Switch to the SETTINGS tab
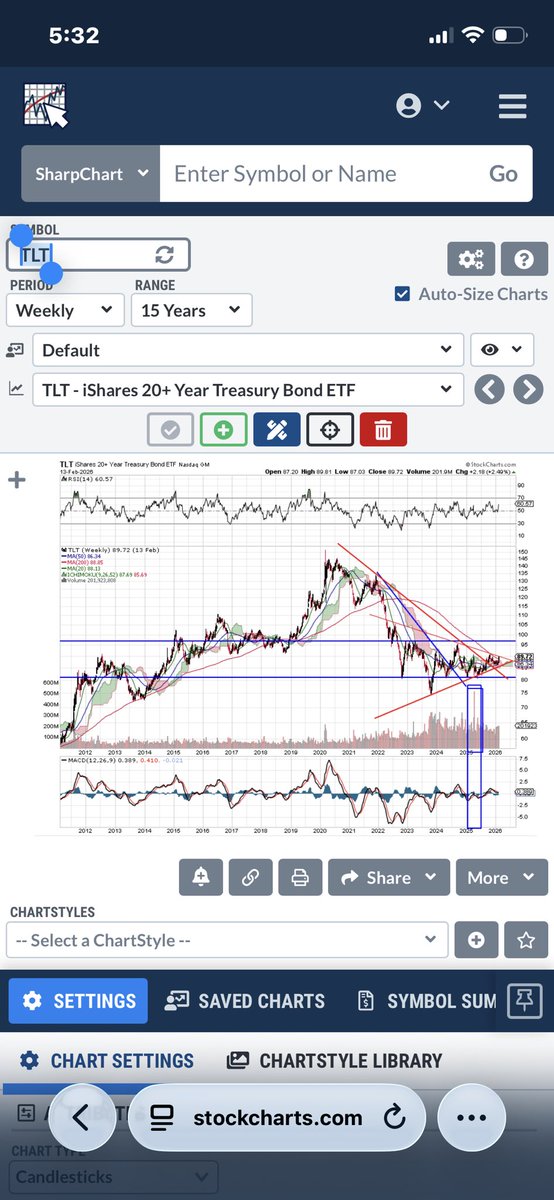 click(x=78, y=1000)
